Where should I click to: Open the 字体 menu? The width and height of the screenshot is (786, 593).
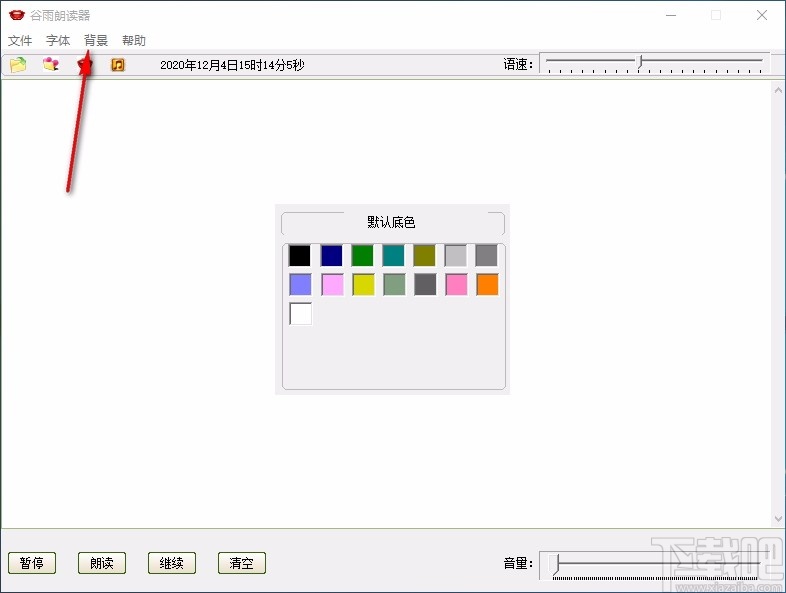point(58,41)
